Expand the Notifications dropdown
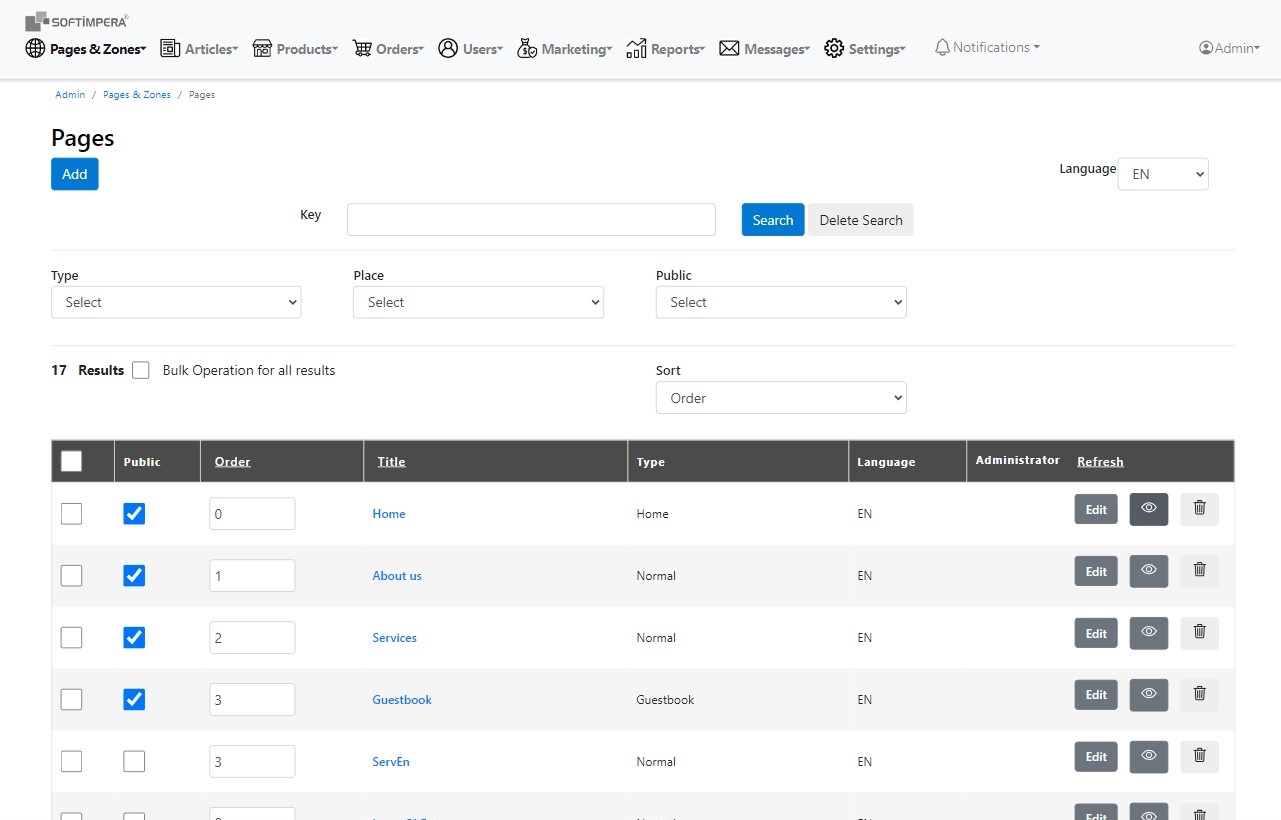This screenshot has height=820, width=1281. point(987,47)
